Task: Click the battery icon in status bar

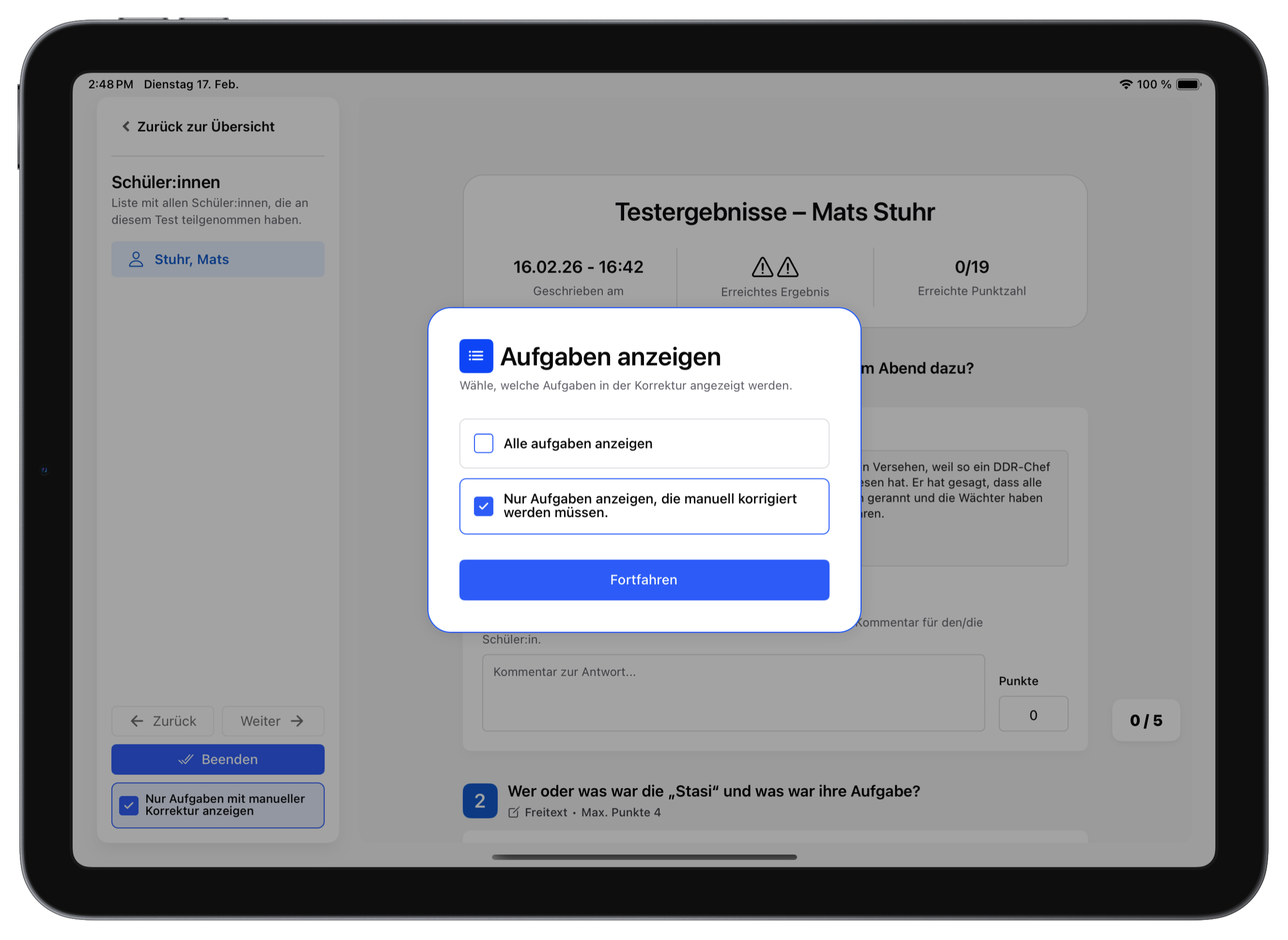Action: tap(1188, 84)
